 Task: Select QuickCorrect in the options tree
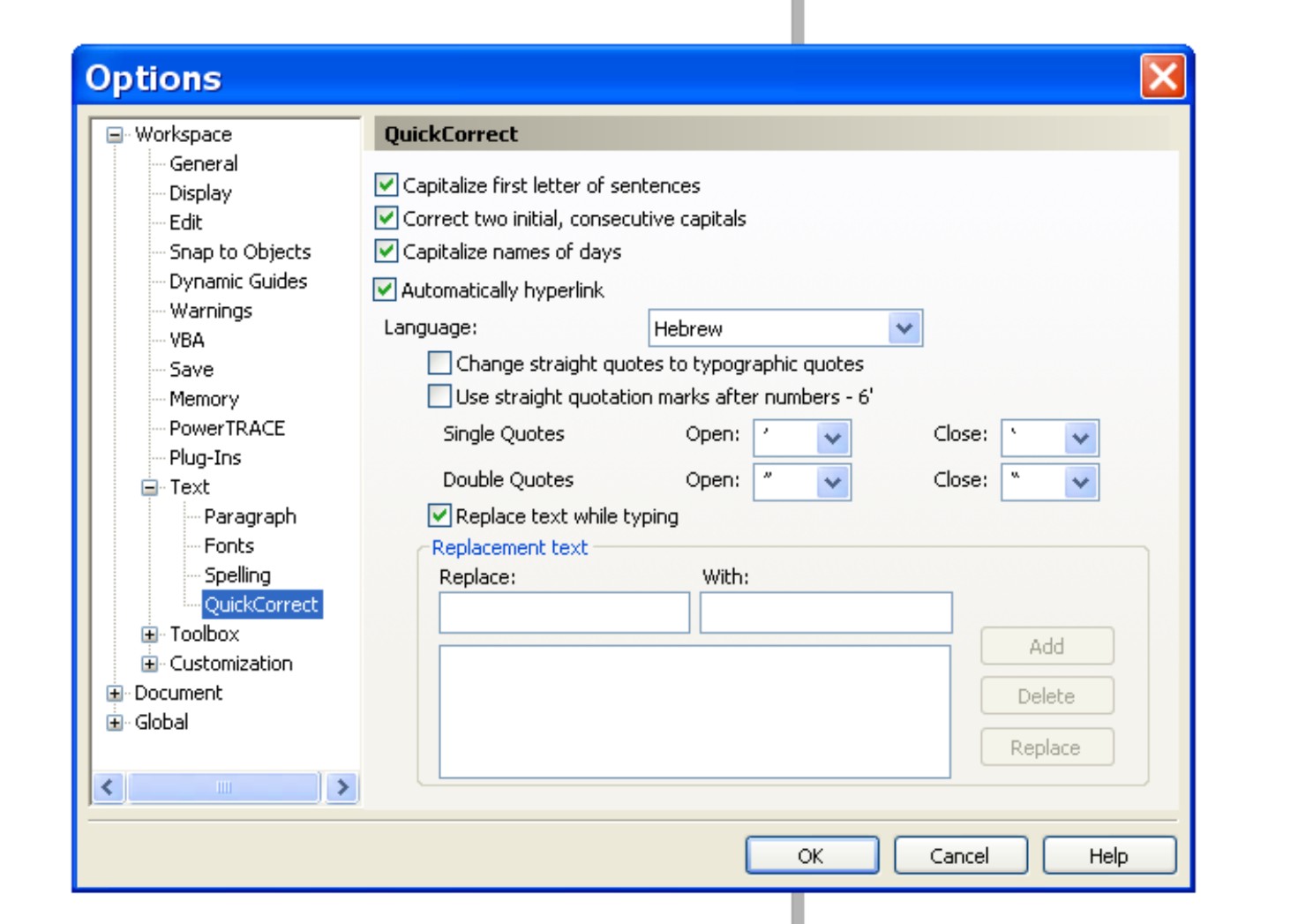pos(261,605)
